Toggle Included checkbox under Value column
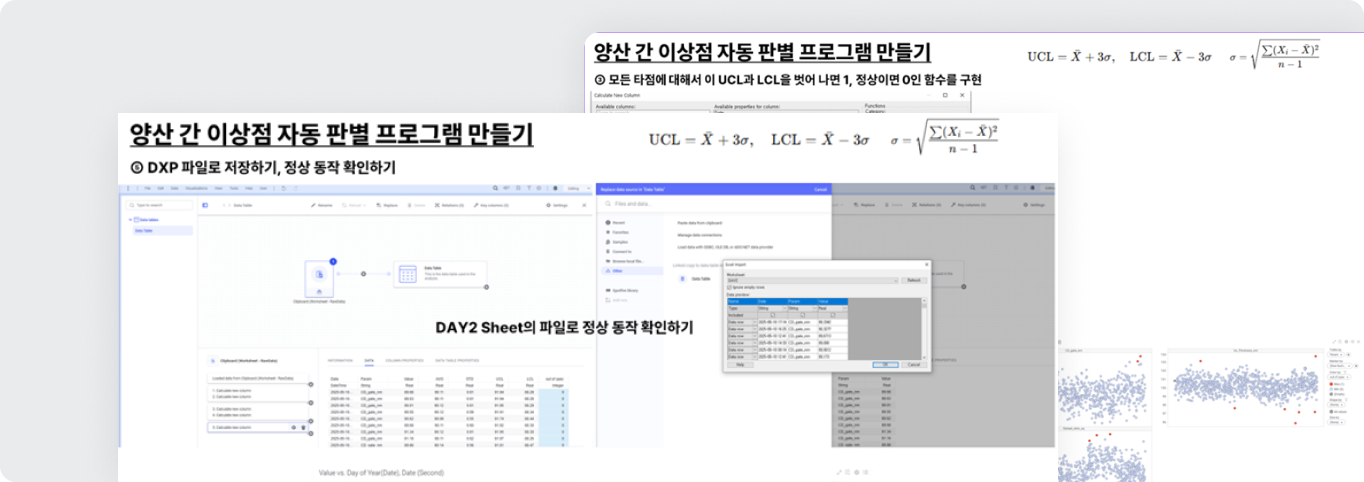Screen dimensions: 1364x482 (x=832, y=314)
